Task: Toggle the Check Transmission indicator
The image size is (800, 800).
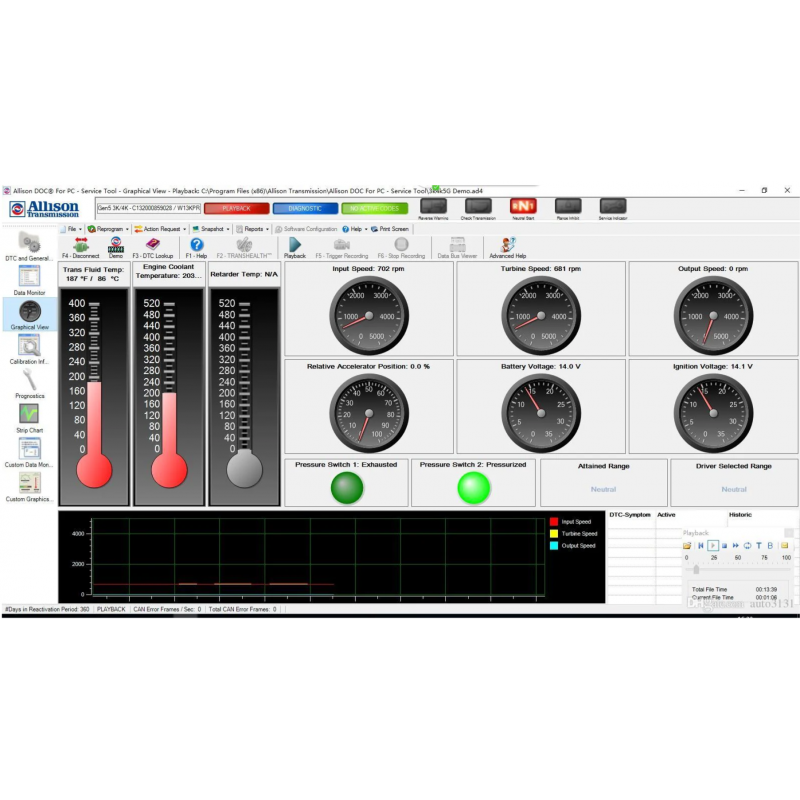Action: click(478, 206)
